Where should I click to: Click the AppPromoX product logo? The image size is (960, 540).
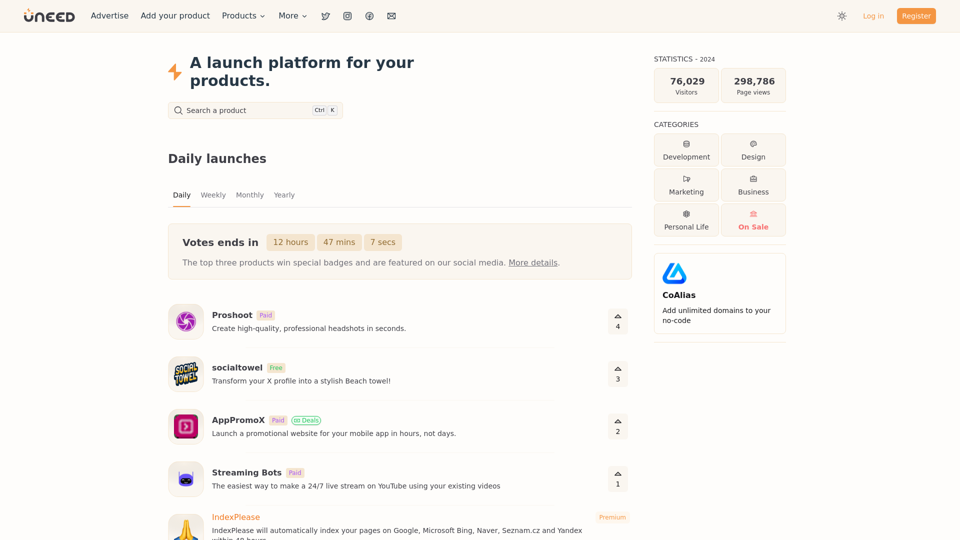(186, 427)
